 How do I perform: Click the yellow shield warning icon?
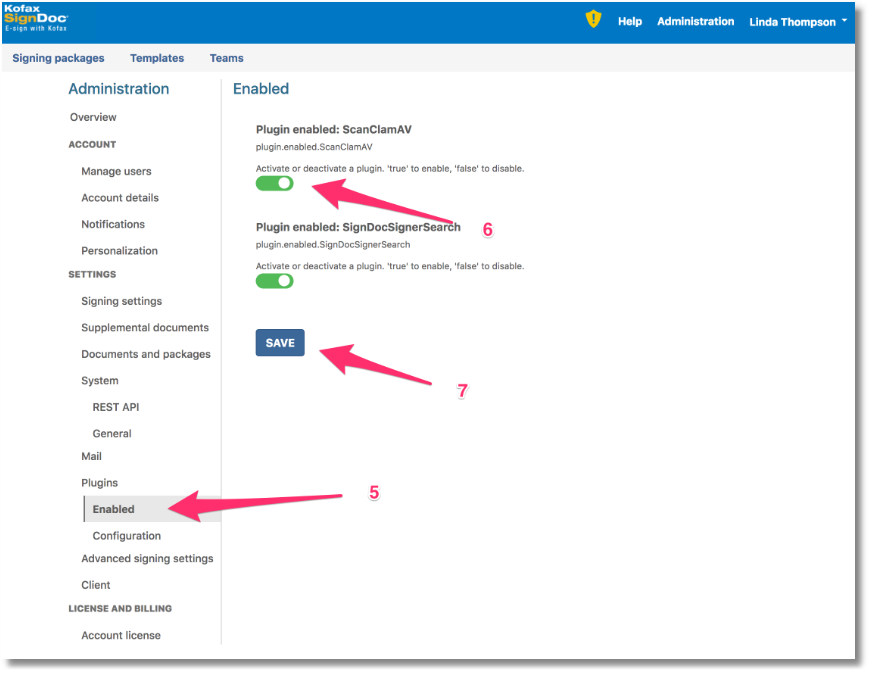tap(593, 20)
